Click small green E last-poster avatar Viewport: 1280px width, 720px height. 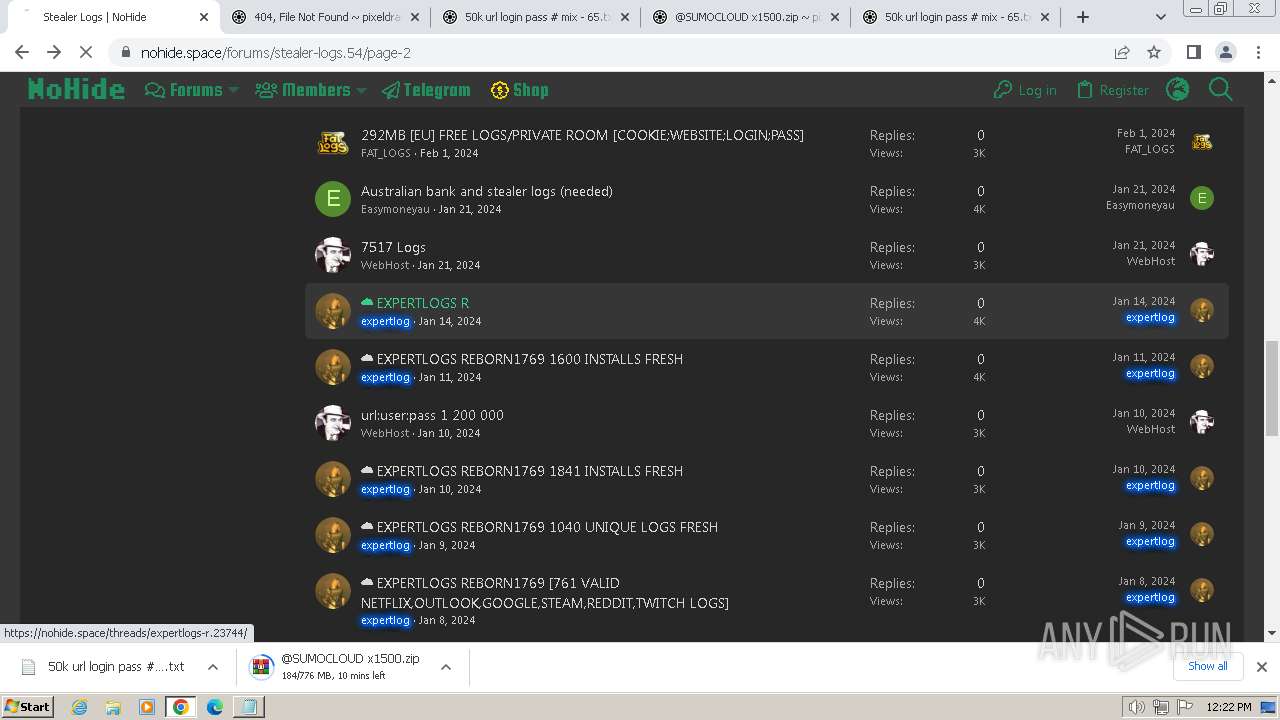pyautogui.click(x=1202, y=198)
